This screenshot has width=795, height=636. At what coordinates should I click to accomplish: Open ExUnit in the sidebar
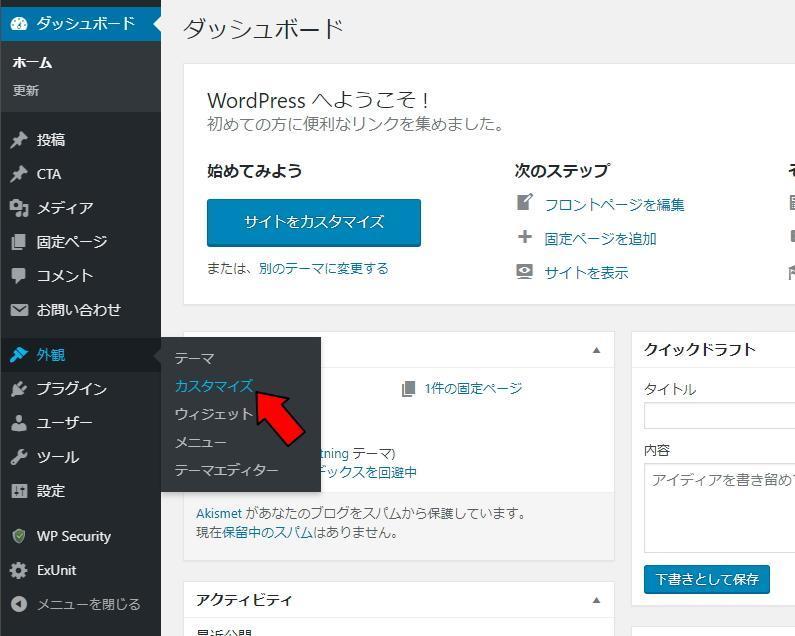click(81, 570)
